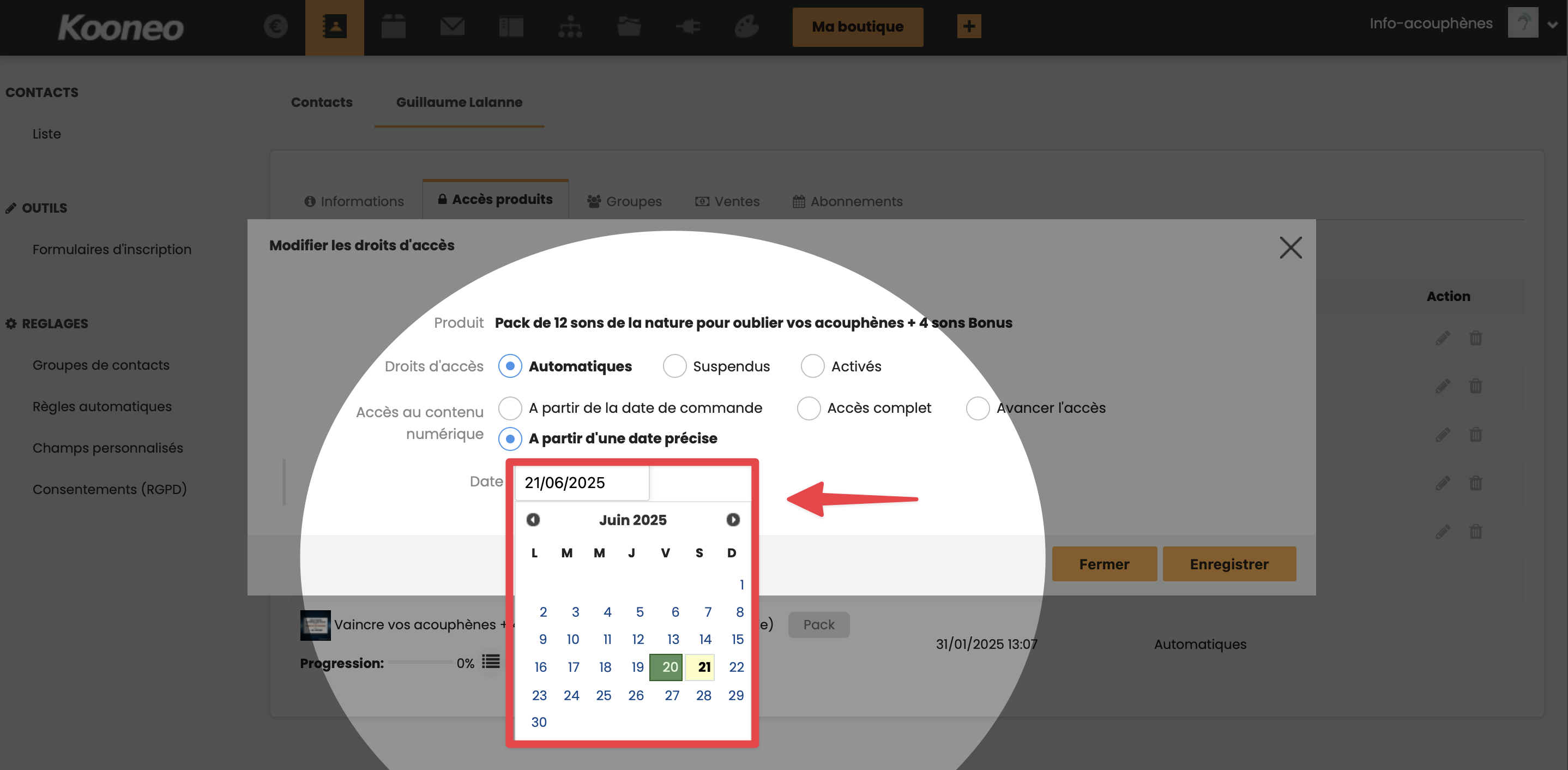Choose Avancer l'accès option

click(x=978, y=408)
